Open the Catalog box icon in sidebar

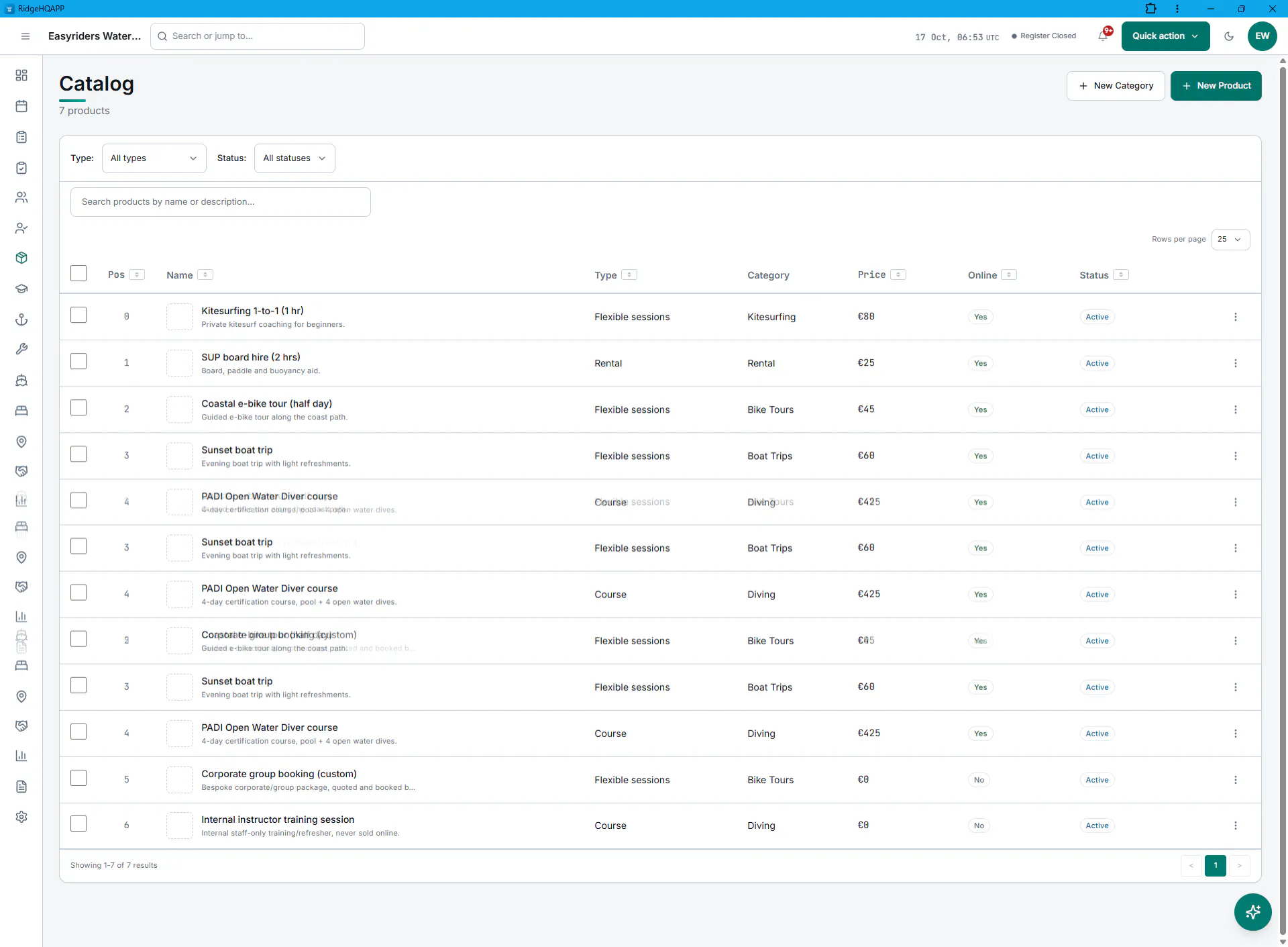pos(21,258)
